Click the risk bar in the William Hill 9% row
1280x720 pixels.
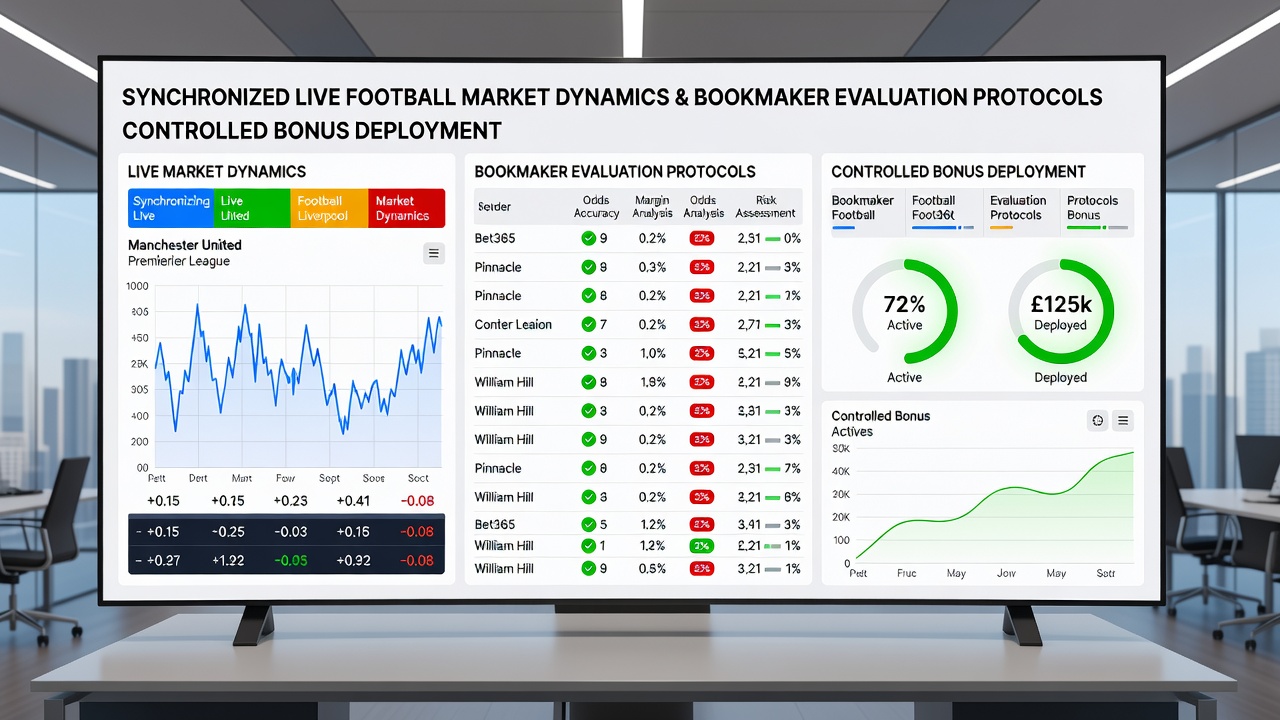(772, 383)
